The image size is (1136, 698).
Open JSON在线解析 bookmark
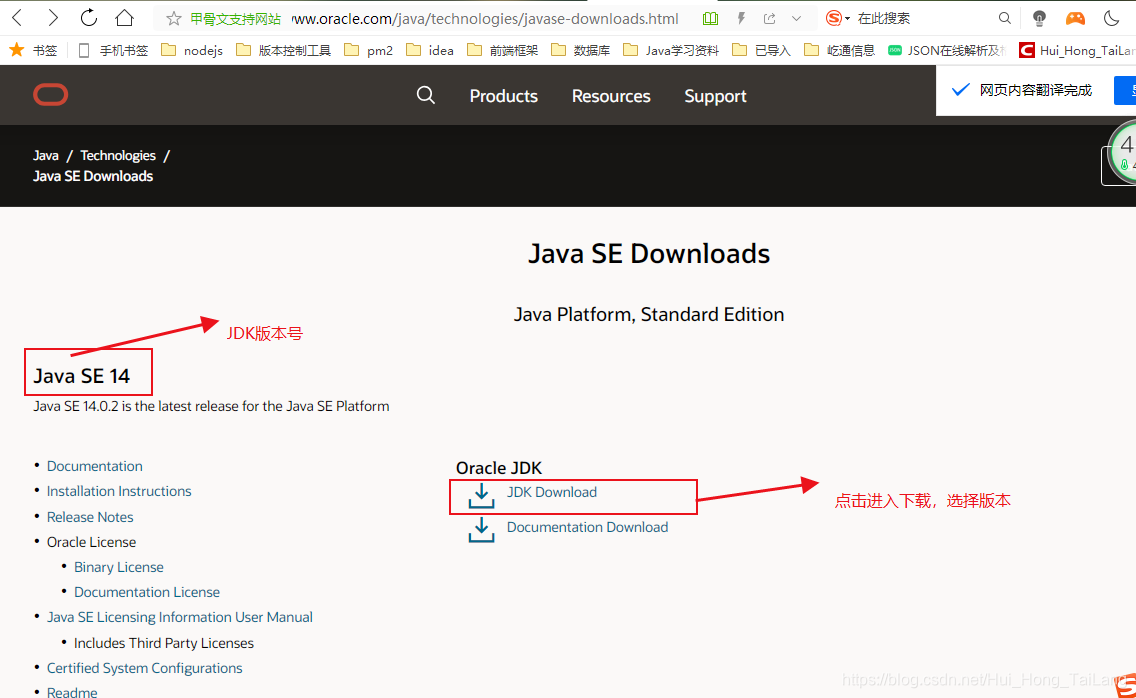click(946, 50)
